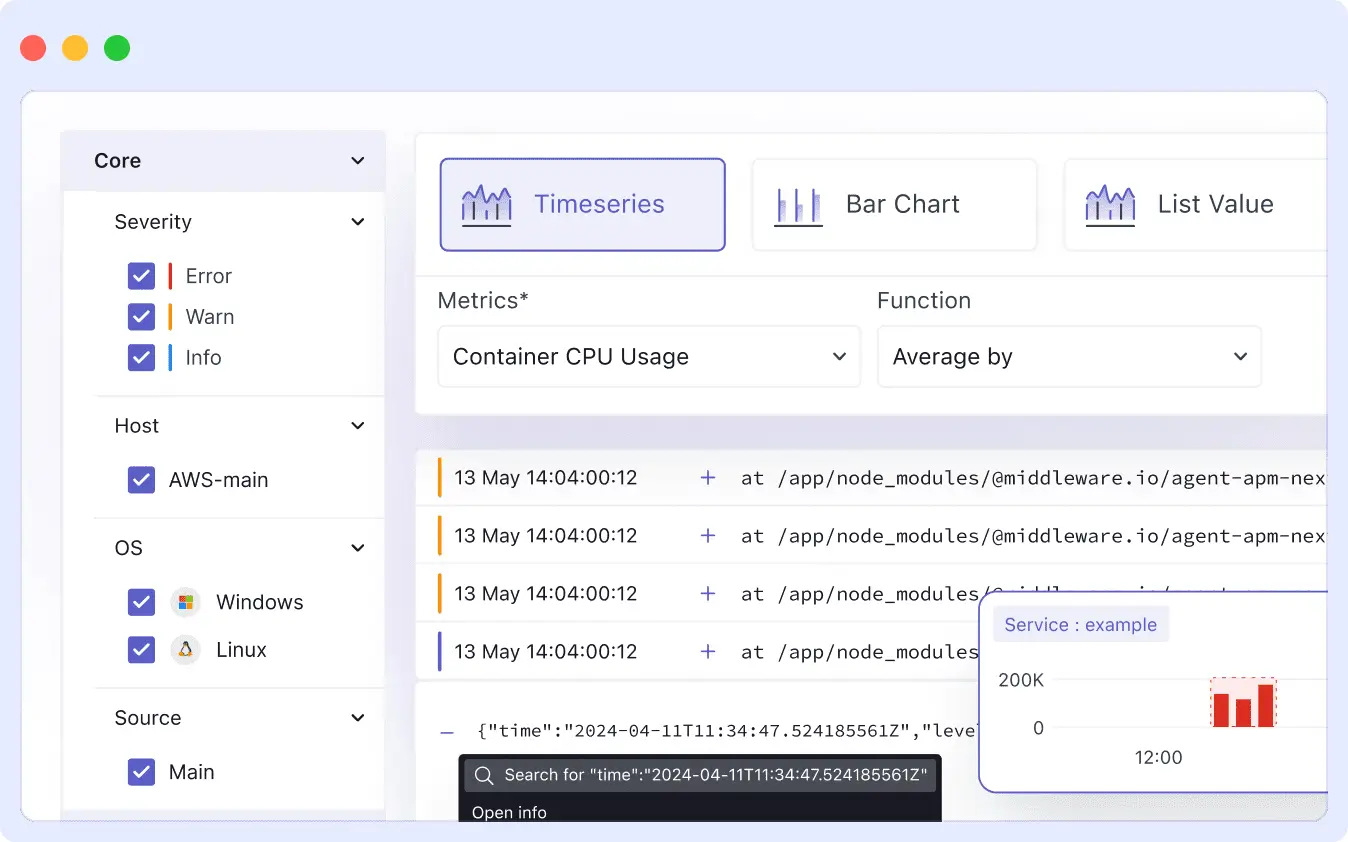Click the Service : example chip
This screenshot has width=1348, height=842.
[1081, 624]
